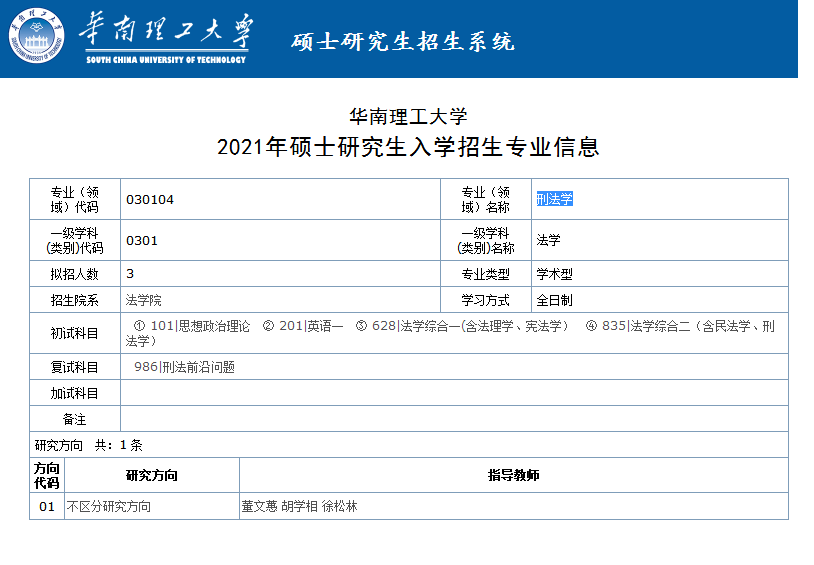
Task: Click the 硕士研究生招生系统 banner heading
Action: 403,42
